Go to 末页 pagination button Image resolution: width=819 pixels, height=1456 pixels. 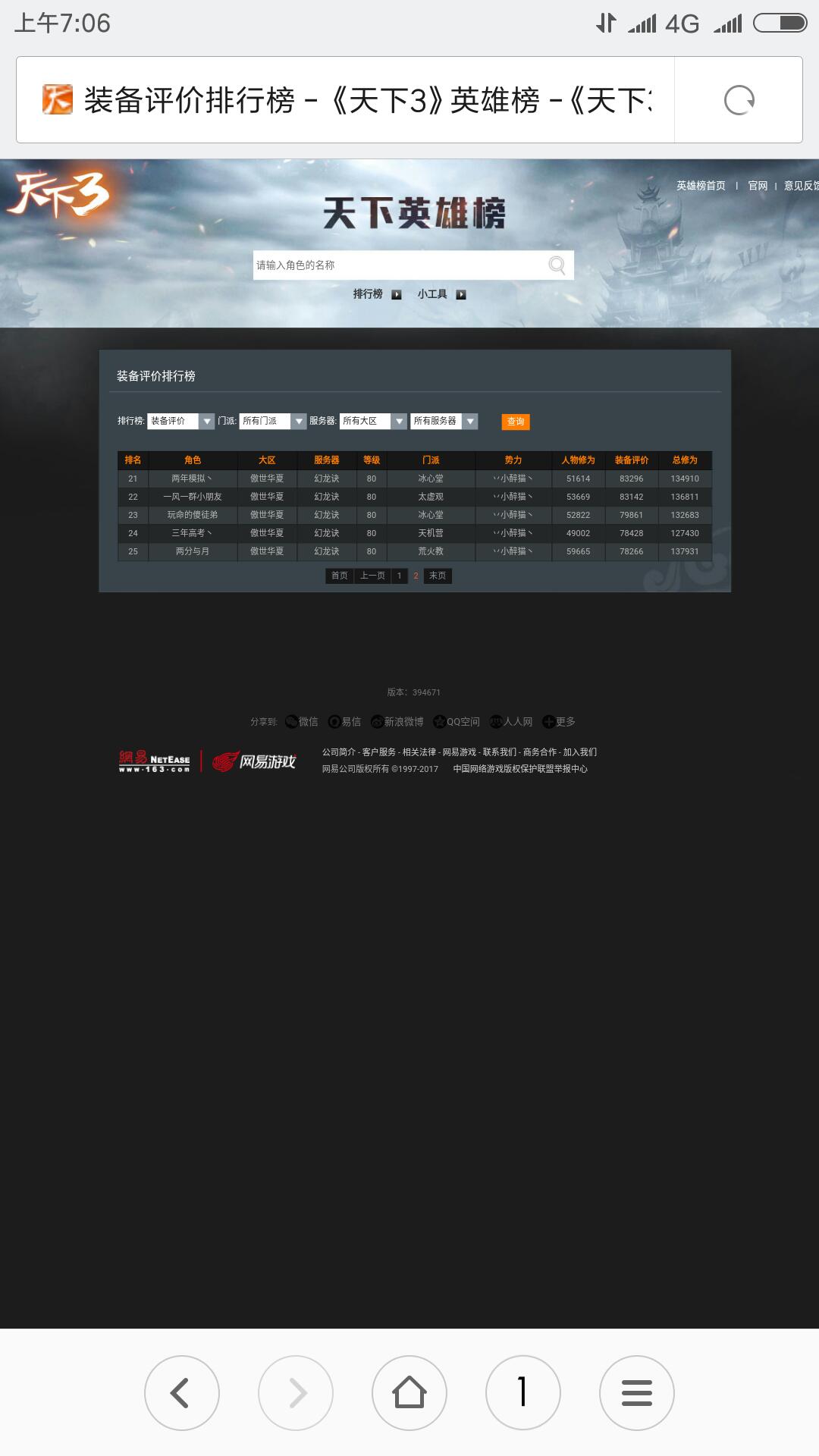[438, 576]
